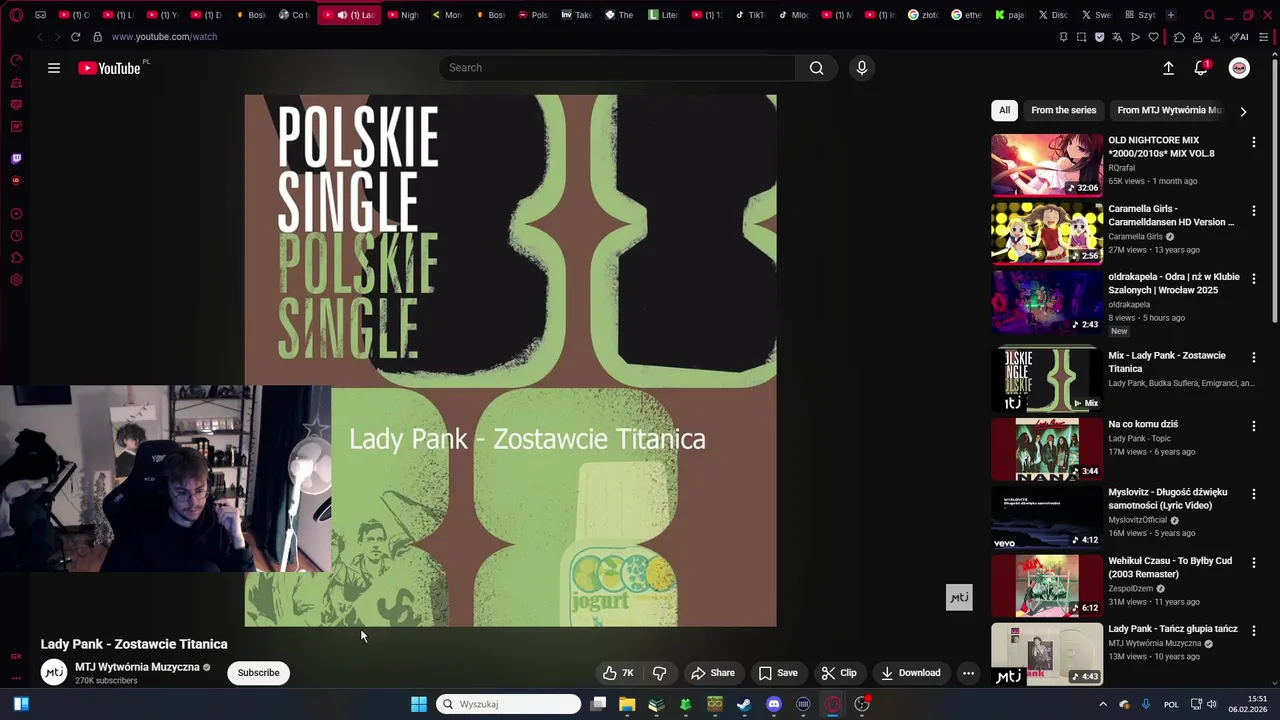1280x720 pixels.
Task: Open Discord from the taskbar
Action: click(773, 704)
